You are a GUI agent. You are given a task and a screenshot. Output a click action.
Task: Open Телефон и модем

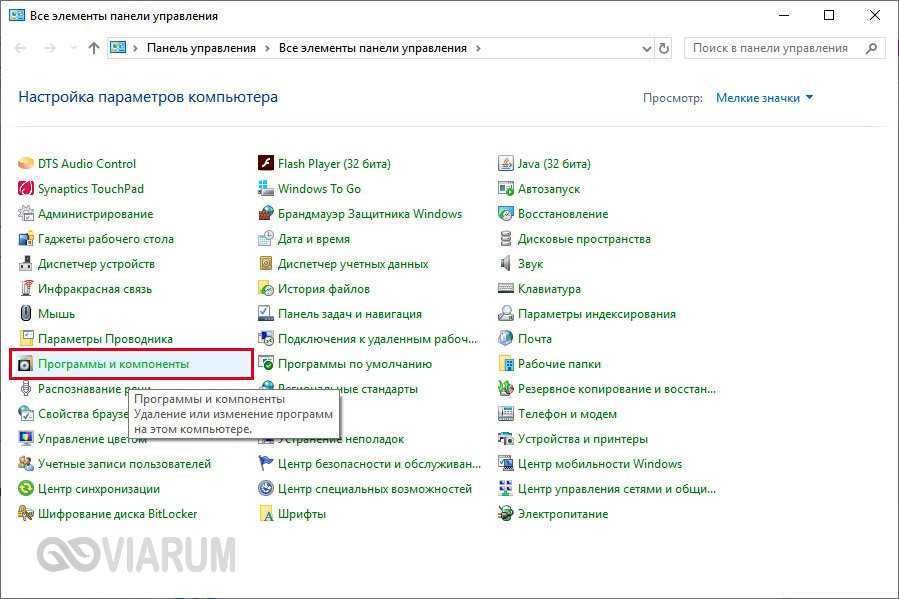[567, 414]
